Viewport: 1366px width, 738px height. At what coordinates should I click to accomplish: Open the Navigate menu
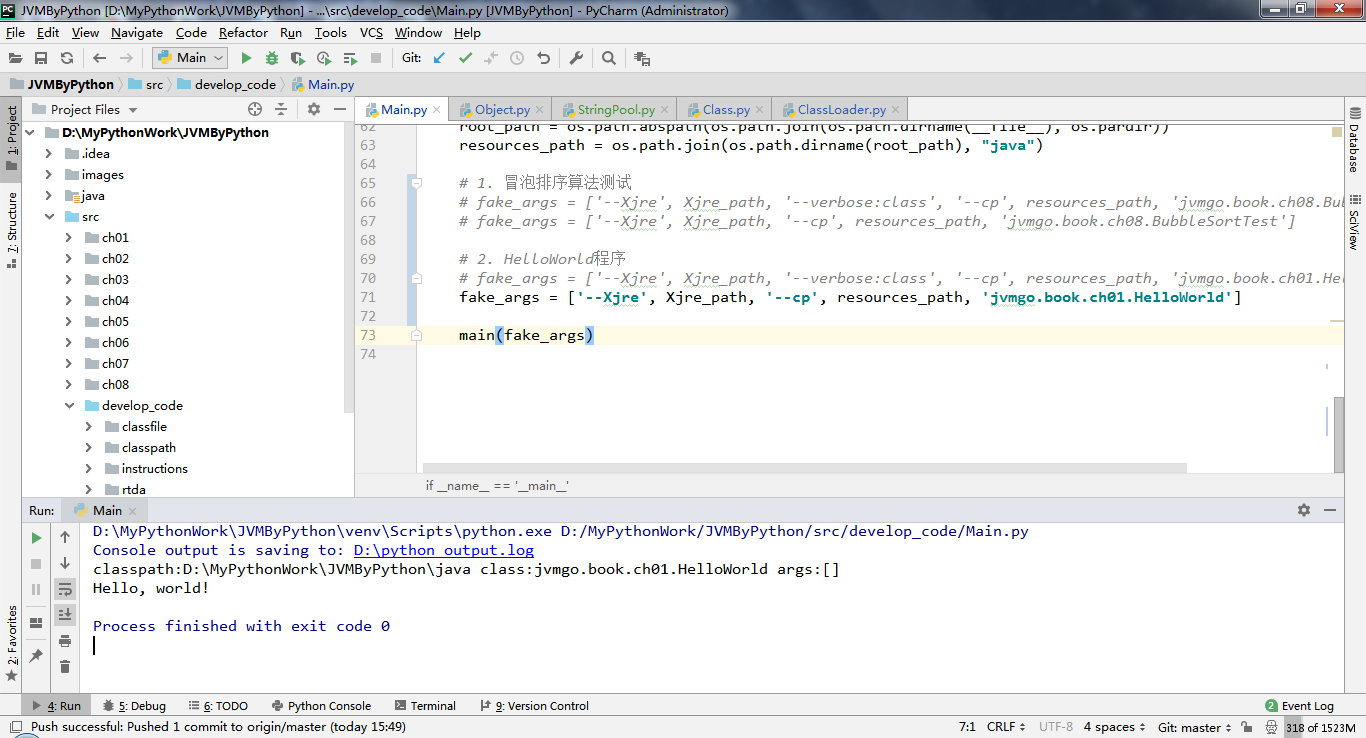[x=137, y=32]
